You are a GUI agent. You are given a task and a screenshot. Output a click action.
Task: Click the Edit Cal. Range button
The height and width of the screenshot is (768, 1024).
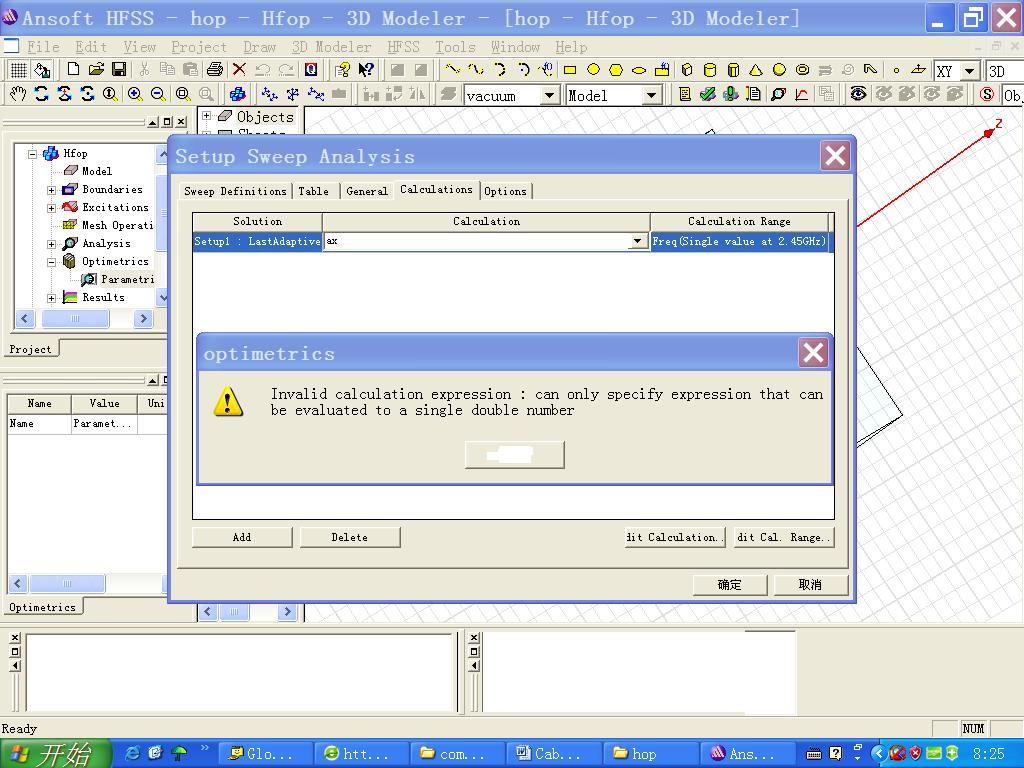[784, 537]
